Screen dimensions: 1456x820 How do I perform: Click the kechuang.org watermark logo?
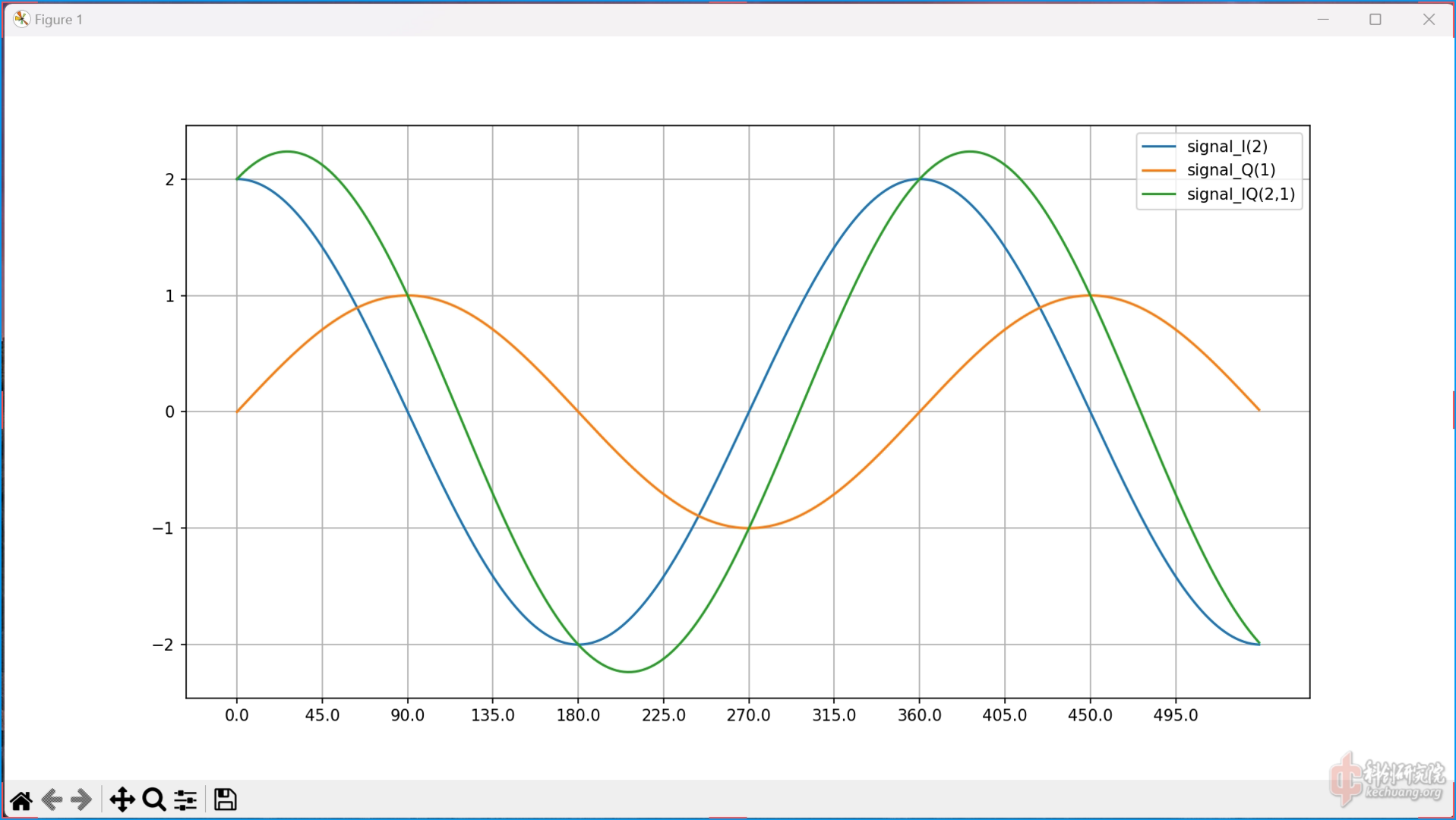(1387, 780)
